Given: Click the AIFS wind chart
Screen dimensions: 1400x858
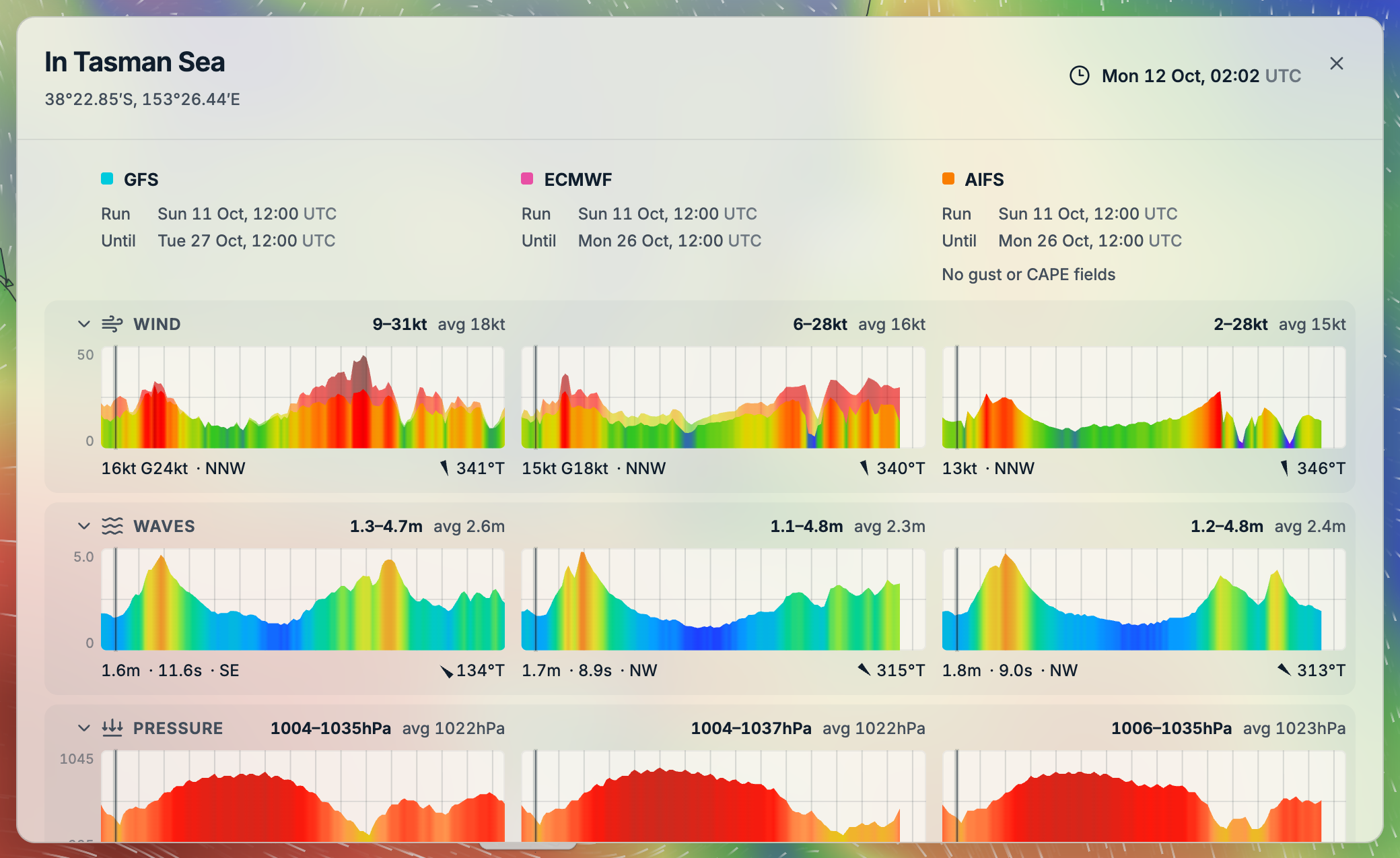Looking at the screenshot, I should pos(1144,397).
